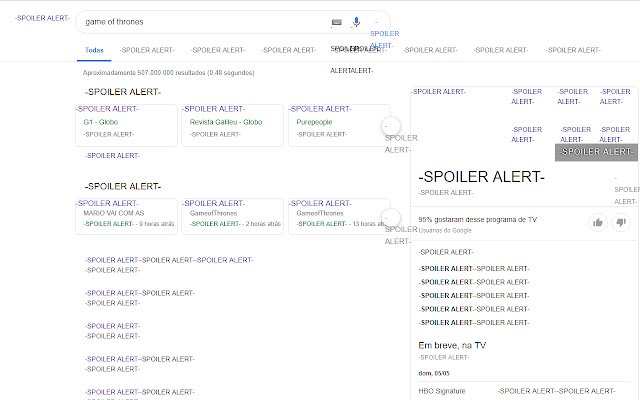Screen dimensions: 640x400
Task: Like this TV show with thumbs up
Action: click(598, 222)
